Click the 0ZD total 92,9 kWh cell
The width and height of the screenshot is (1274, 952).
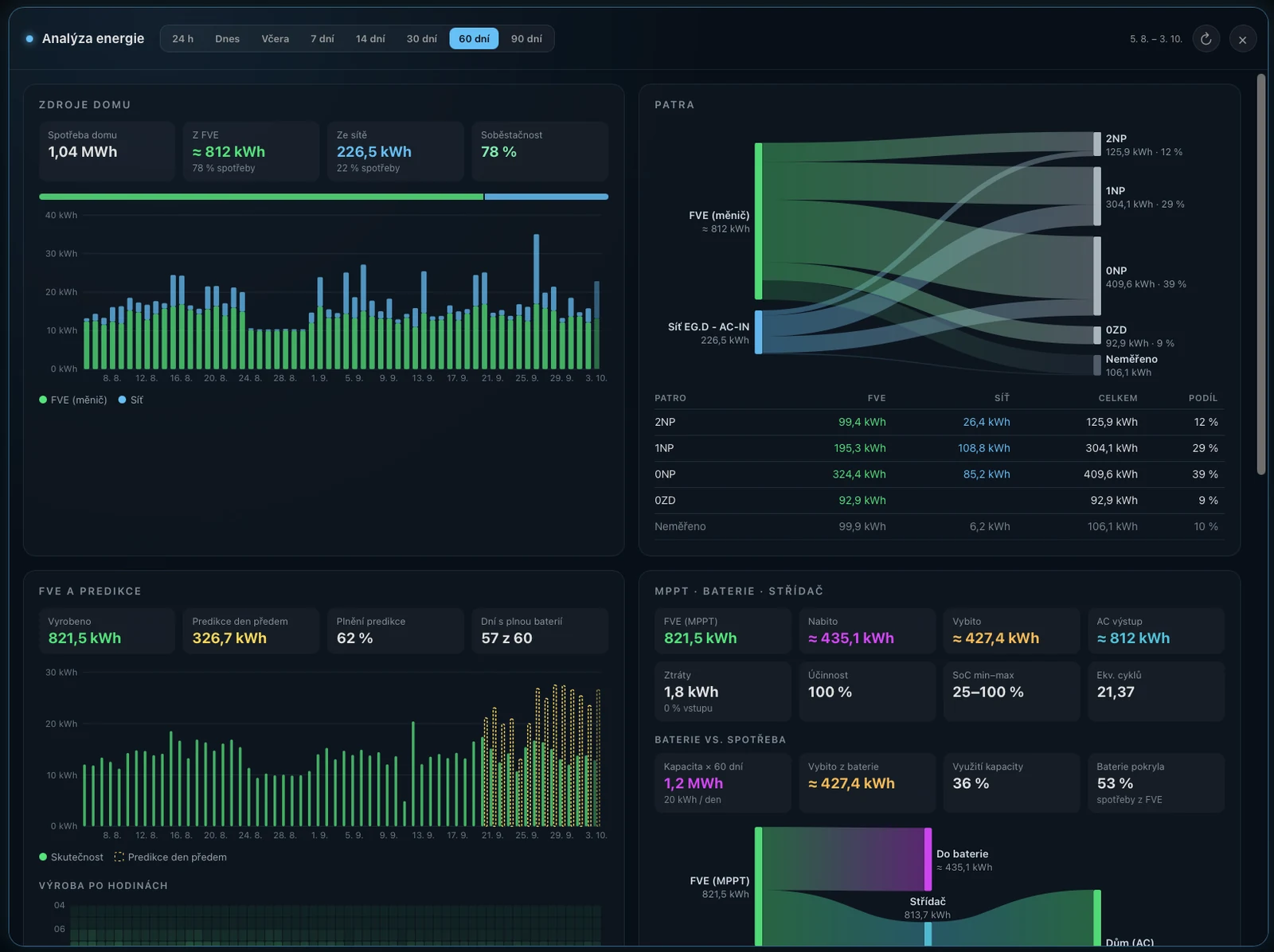tap(1114, 500)
